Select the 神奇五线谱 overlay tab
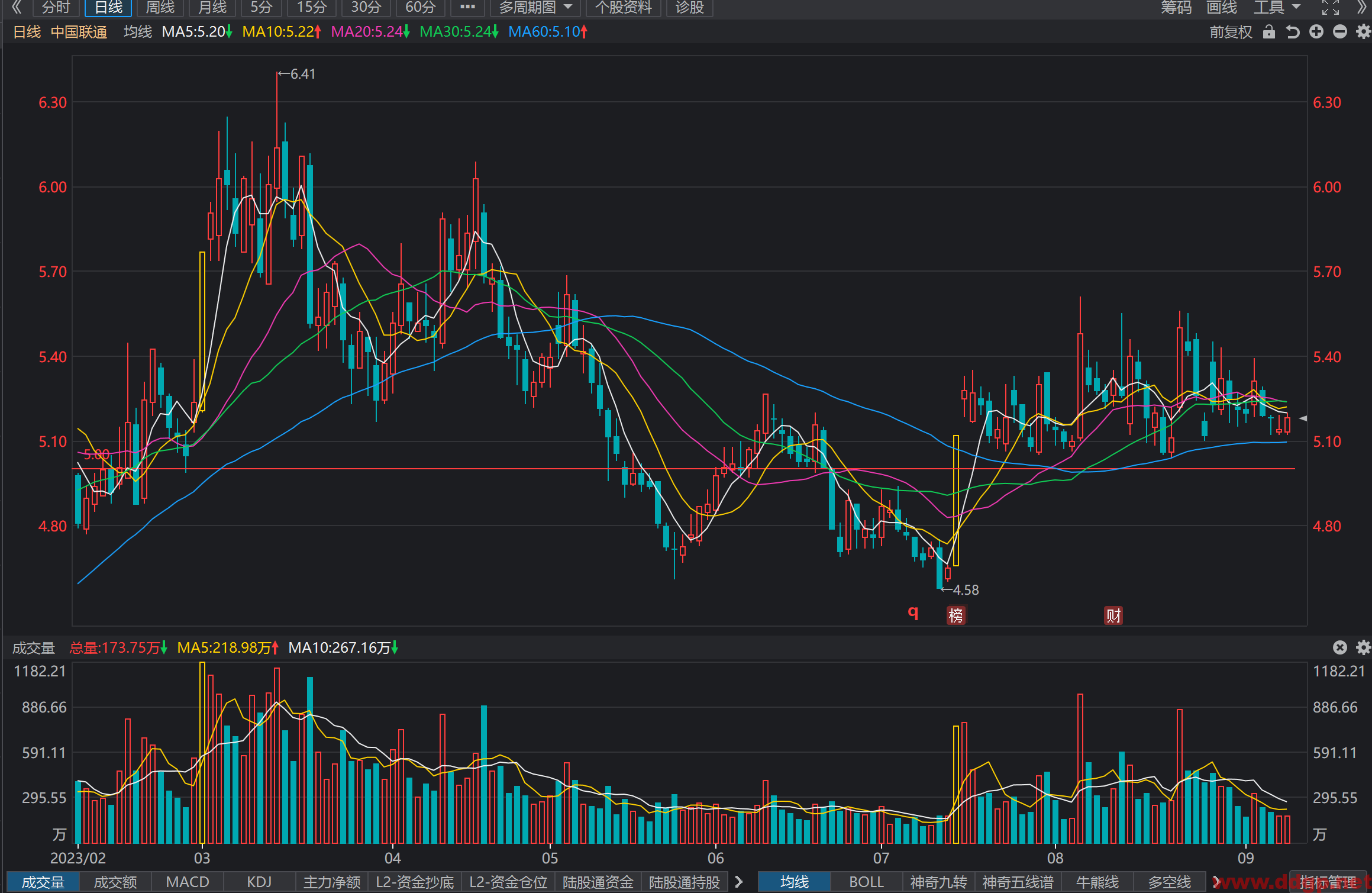This screenshot has height=893, width=1372. [x=1018, y=882]
